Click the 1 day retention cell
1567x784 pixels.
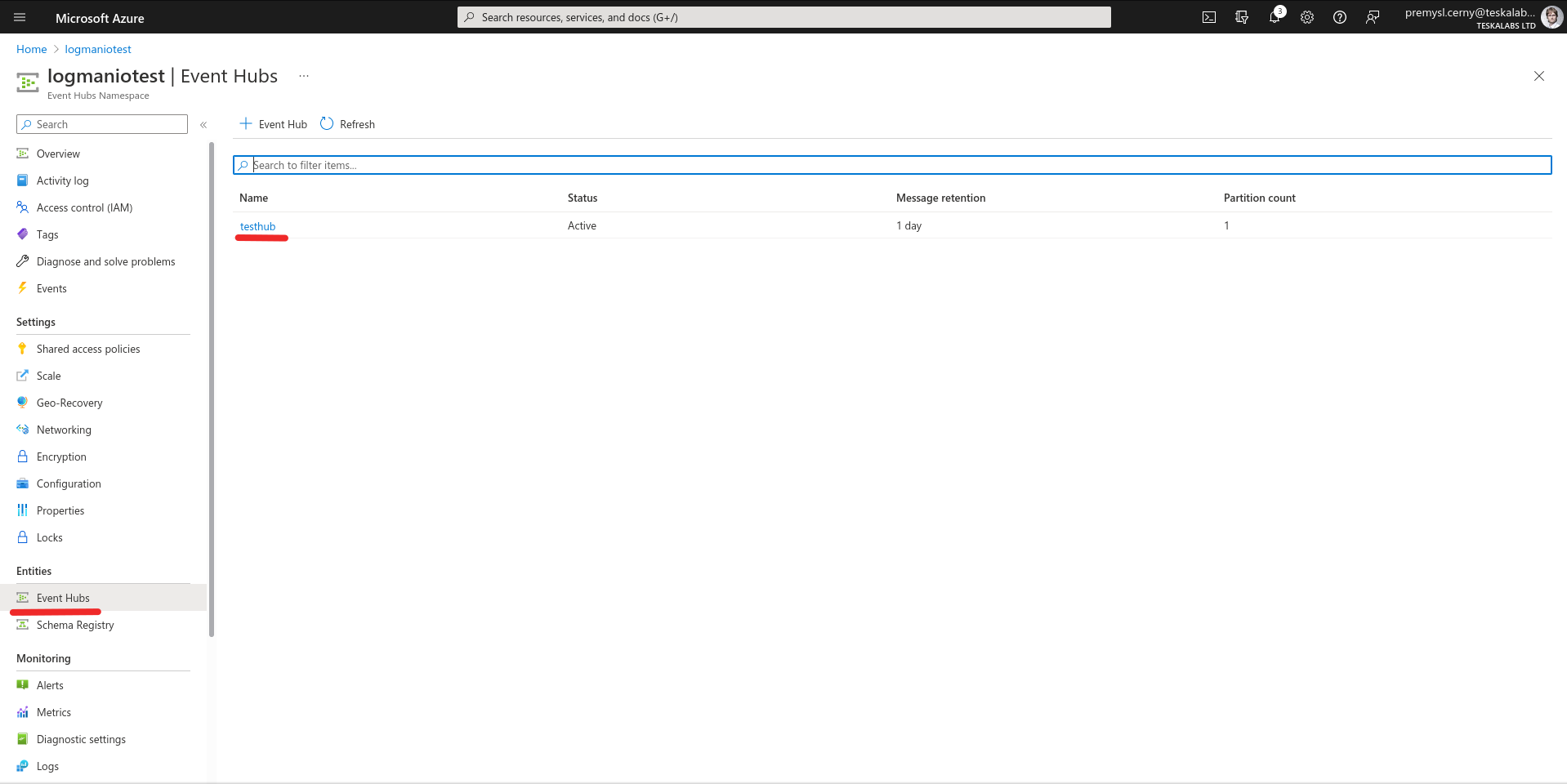909,225
